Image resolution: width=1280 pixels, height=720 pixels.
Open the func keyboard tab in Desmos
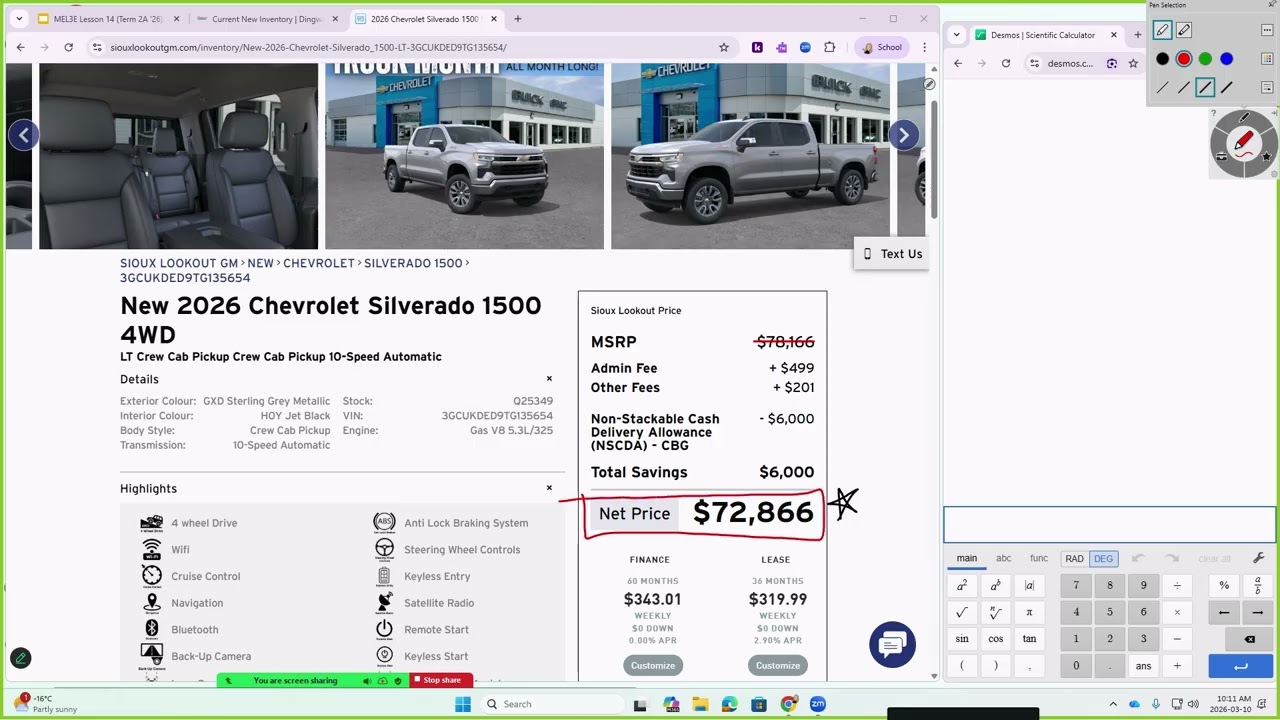click(1039, 559)
